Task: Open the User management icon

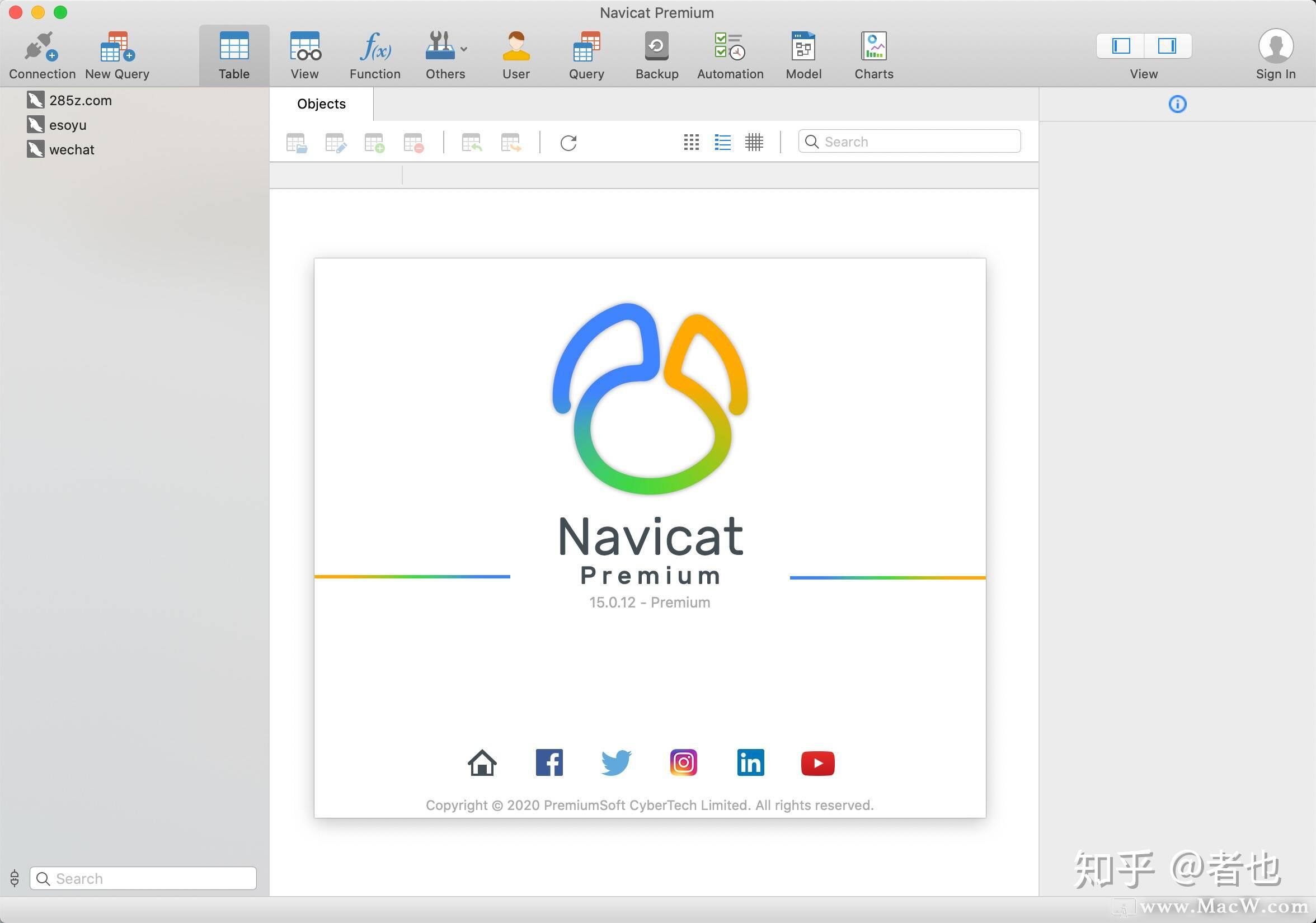Action: pyautogui.click(x=516, y=55)
